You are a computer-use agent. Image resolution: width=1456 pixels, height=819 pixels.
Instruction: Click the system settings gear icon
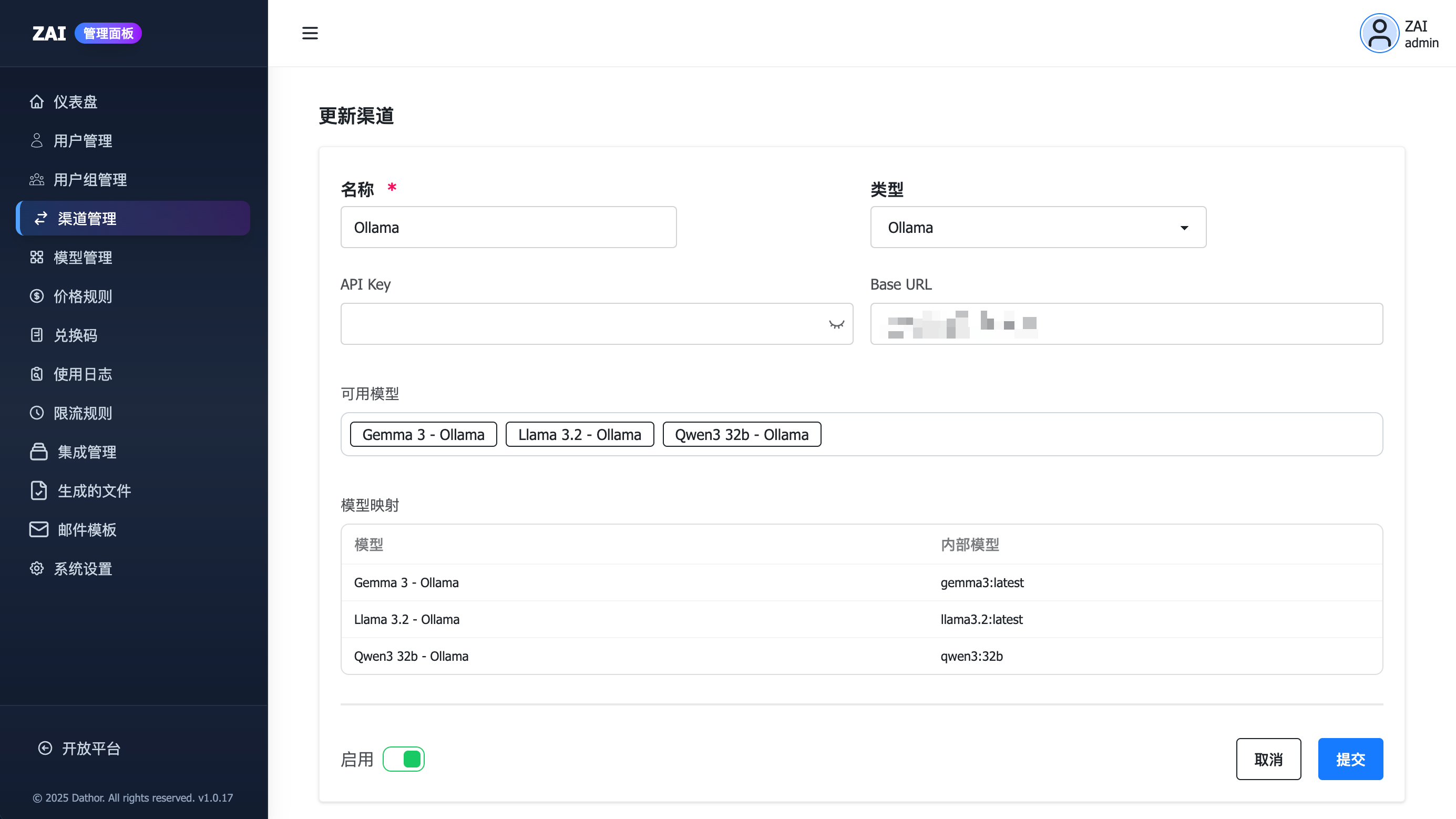37,569
